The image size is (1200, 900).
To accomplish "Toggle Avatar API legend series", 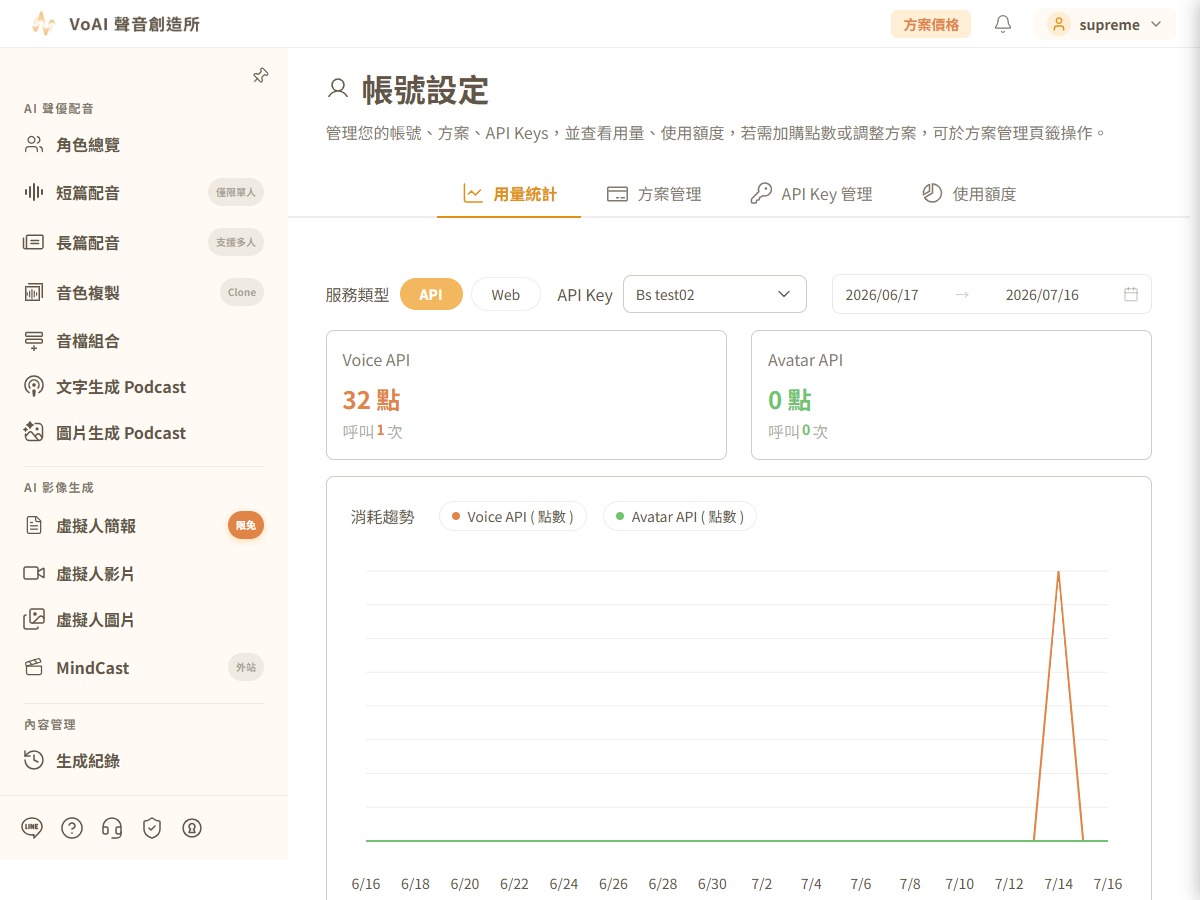I will (680, 517).
